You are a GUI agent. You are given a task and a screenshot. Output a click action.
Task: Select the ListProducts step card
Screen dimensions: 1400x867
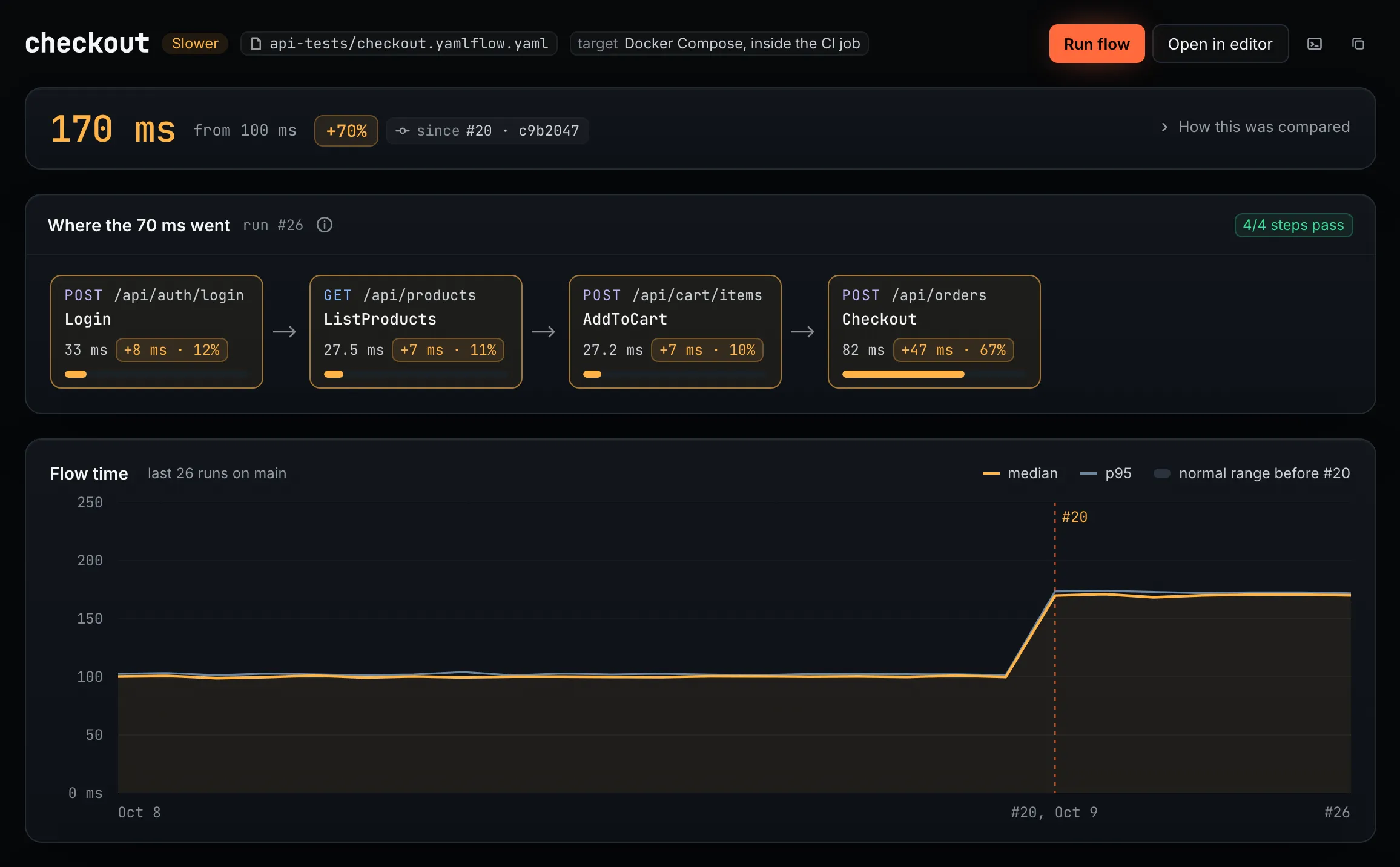click(416, 332)
